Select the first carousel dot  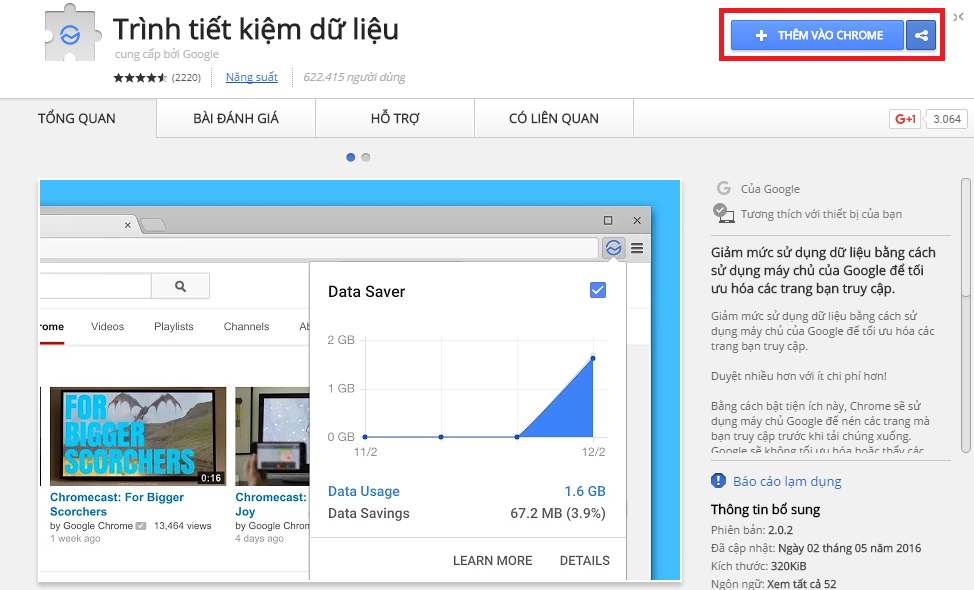click(350, 157)
